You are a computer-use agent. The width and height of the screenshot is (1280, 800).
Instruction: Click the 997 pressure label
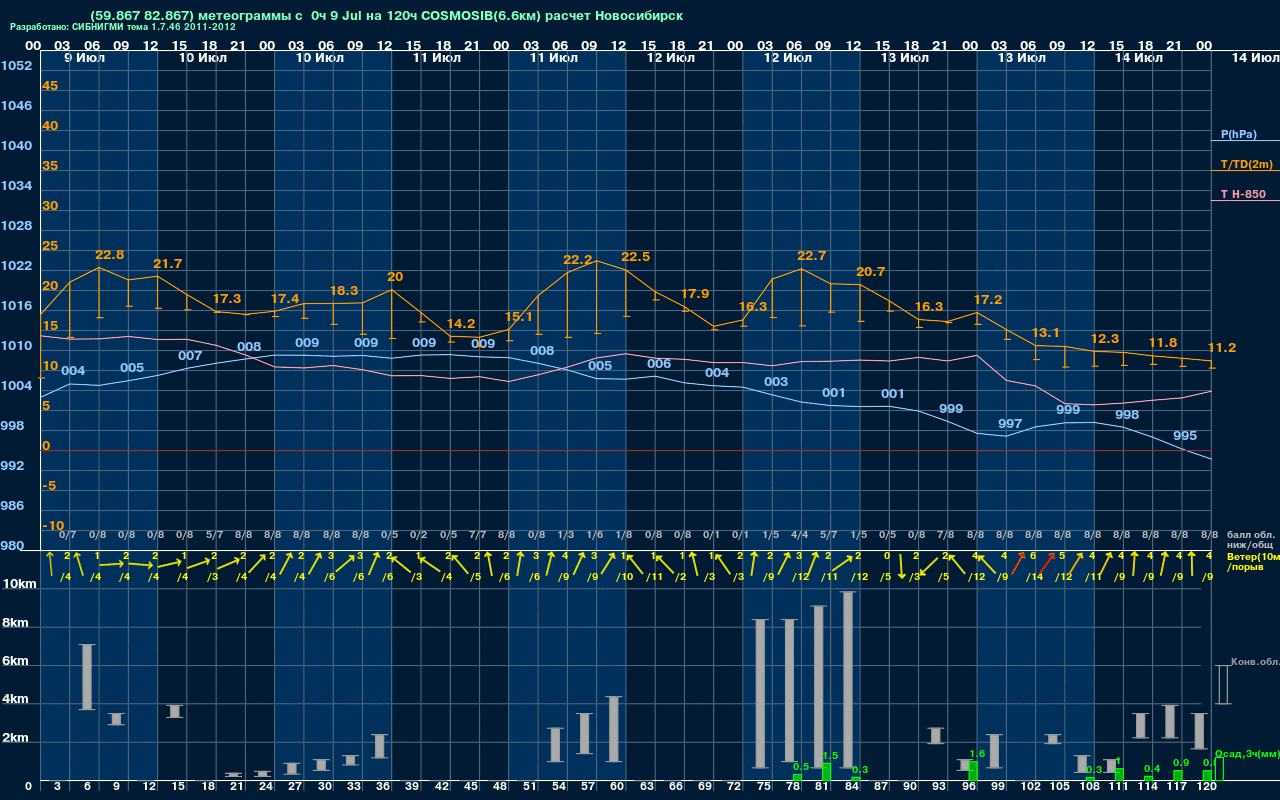(1010, 424)
